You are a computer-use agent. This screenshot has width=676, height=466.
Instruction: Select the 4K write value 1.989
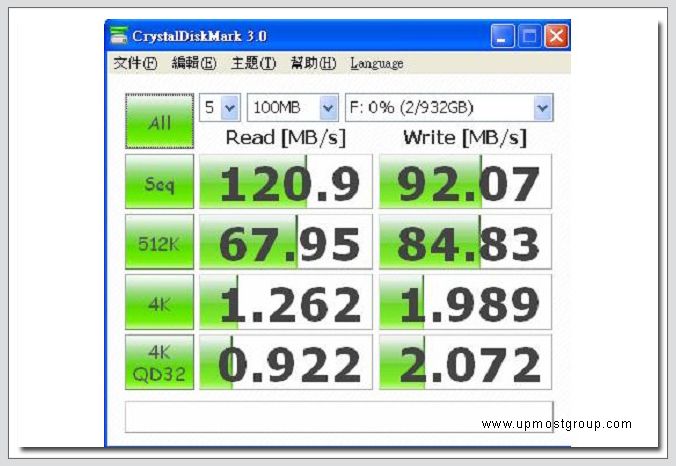[465, 302]
